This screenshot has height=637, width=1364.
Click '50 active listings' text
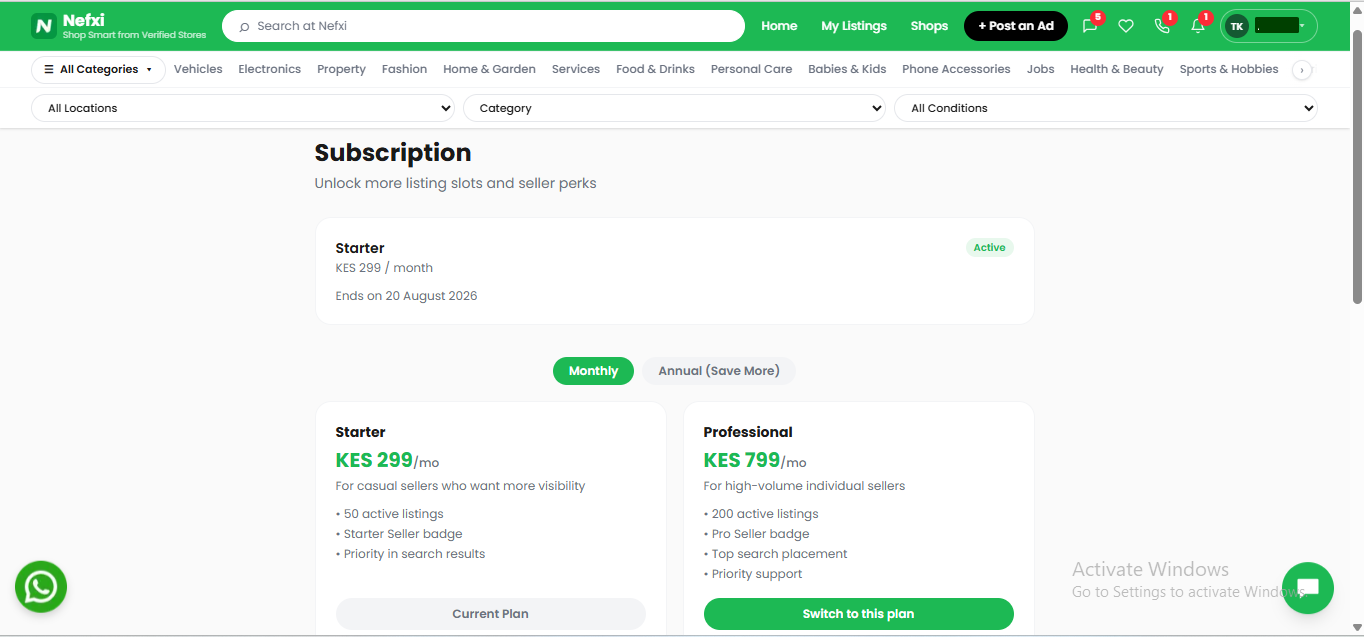tap(393, 514)
